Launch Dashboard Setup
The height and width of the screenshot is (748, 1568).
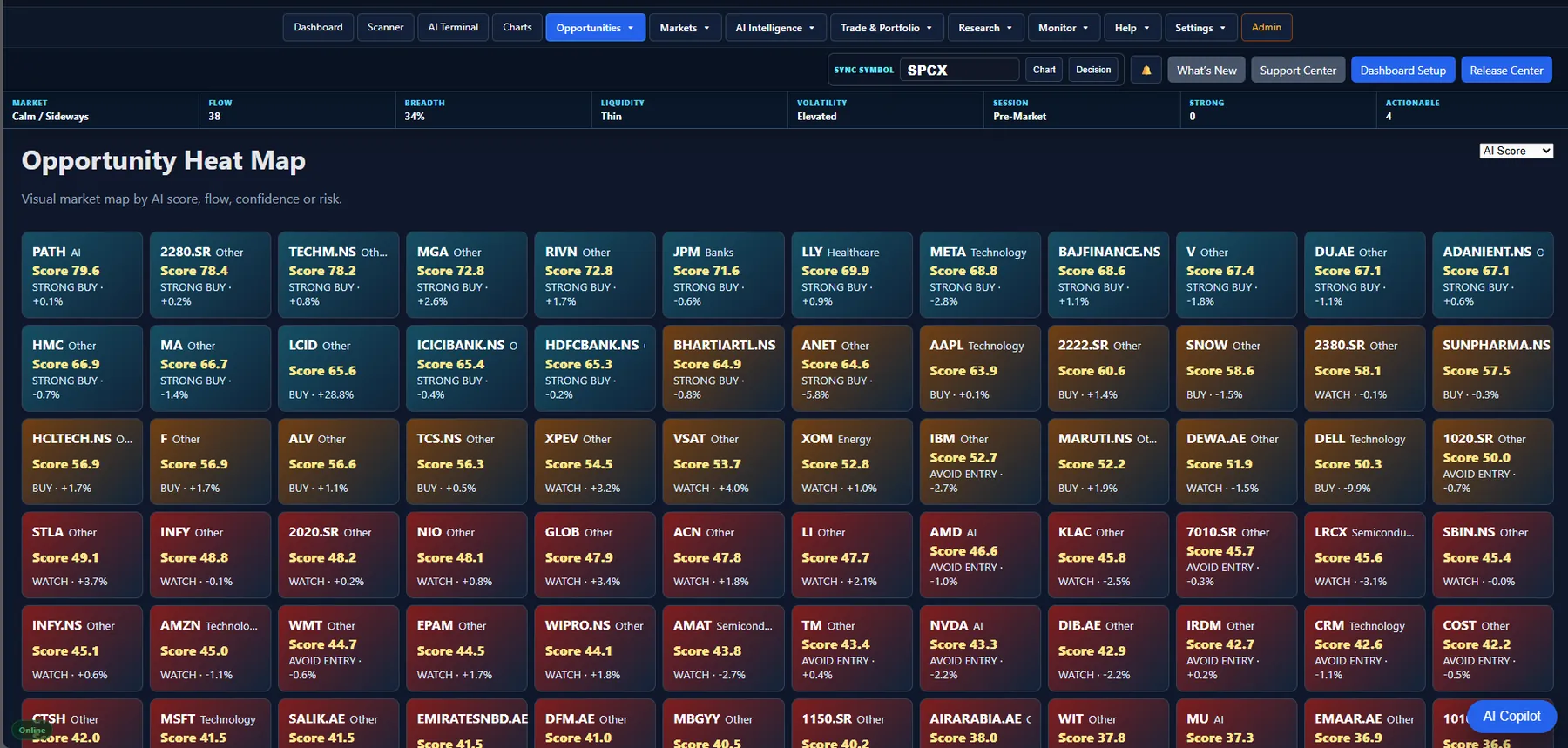coord(1402,70)
